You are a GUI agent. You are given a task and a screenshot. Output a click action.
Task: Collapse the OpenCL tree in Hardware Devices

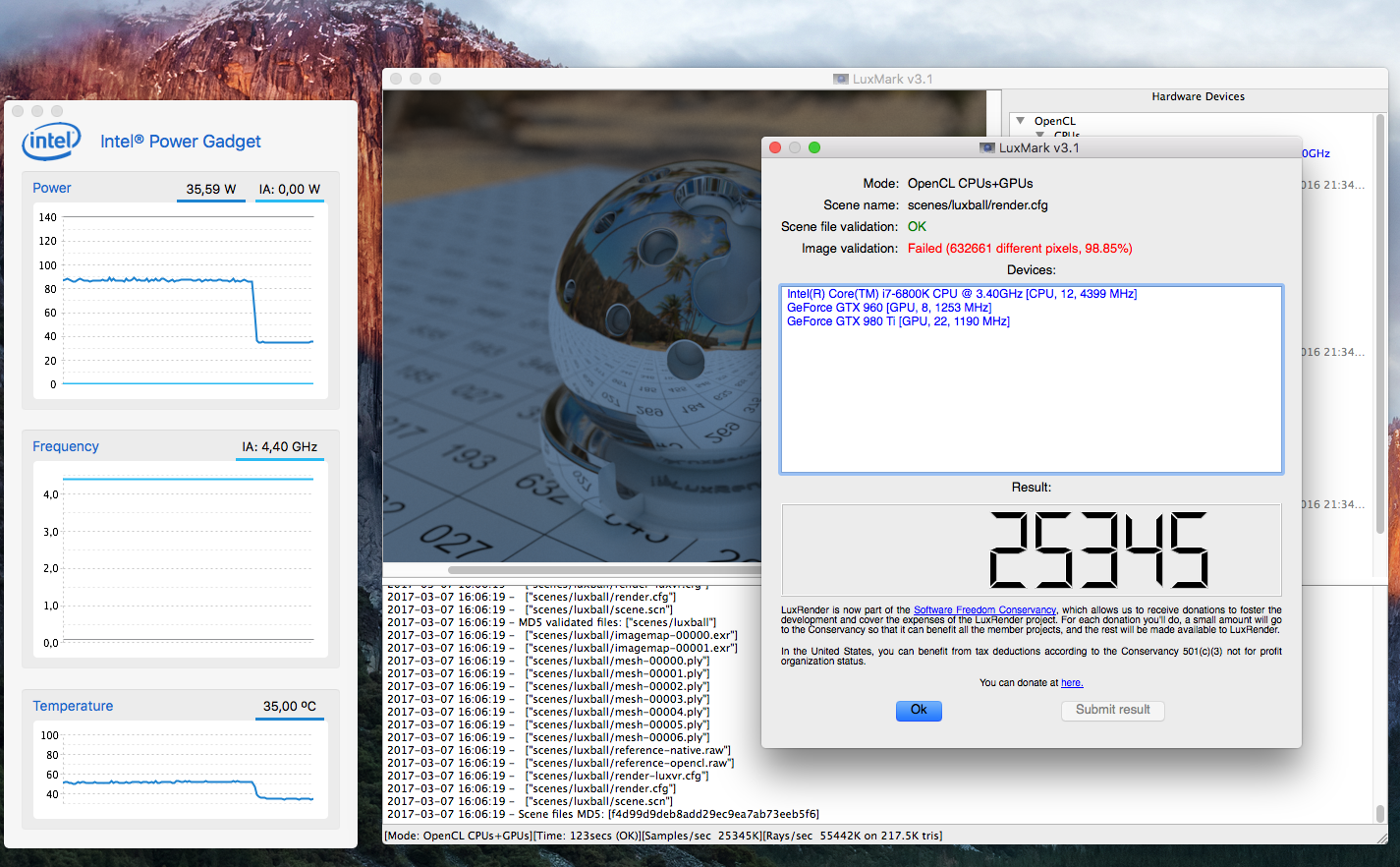(x=1020, y=121)
